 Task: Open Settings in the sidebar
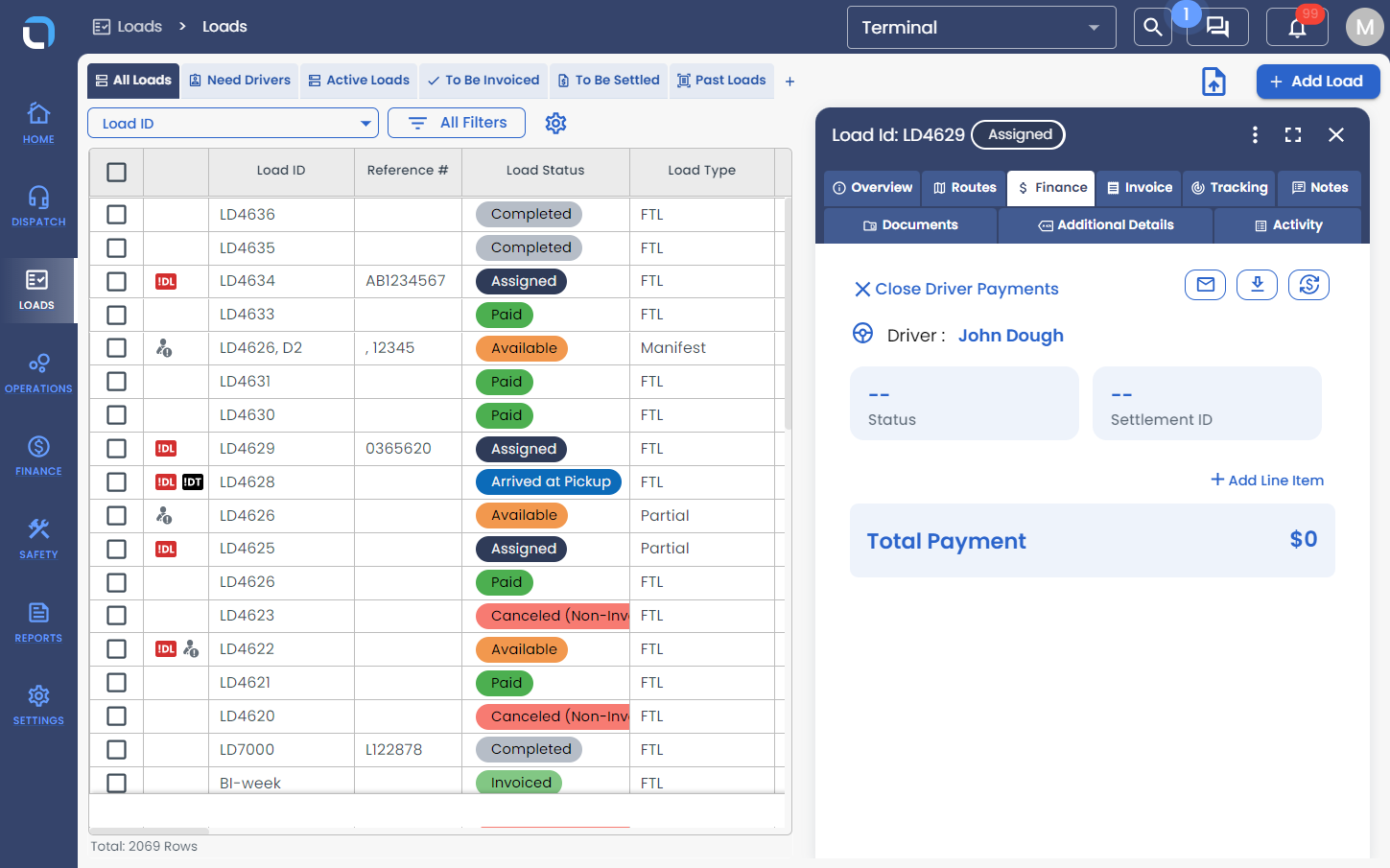pyautogui.click(x=38, y=705)
